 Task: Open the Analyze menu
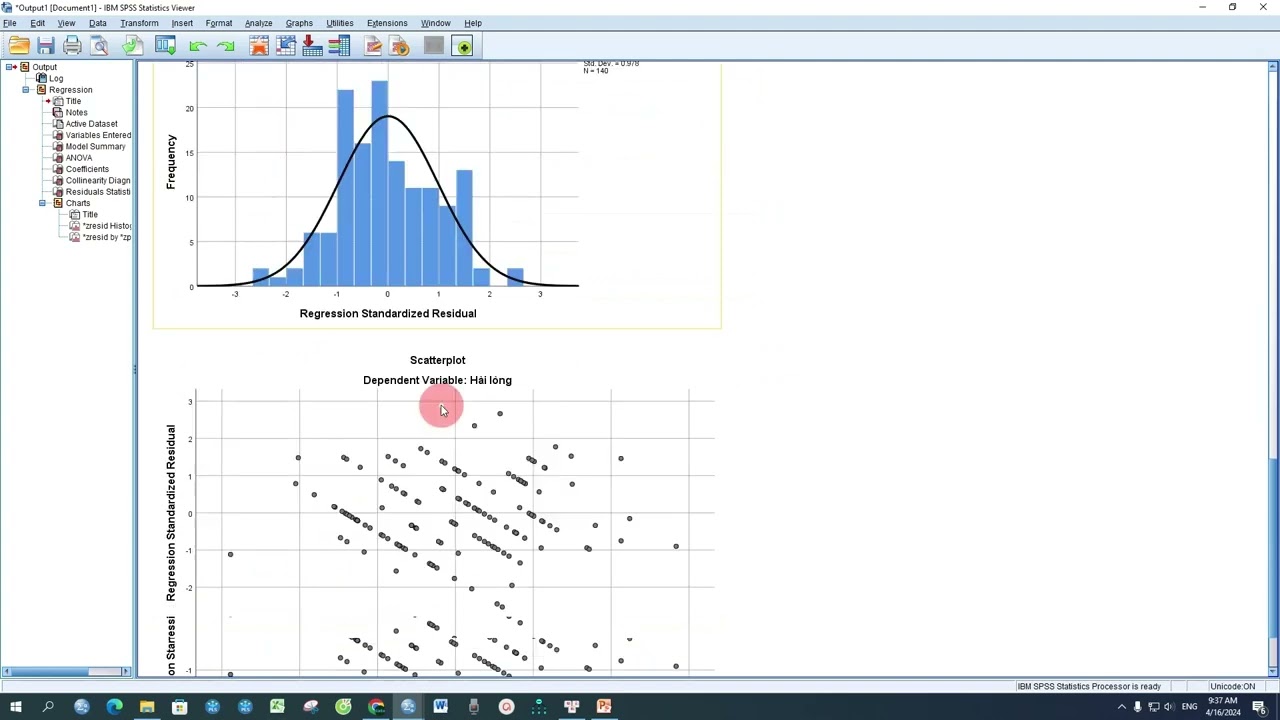pyautogui.click(x=258, y=23)
